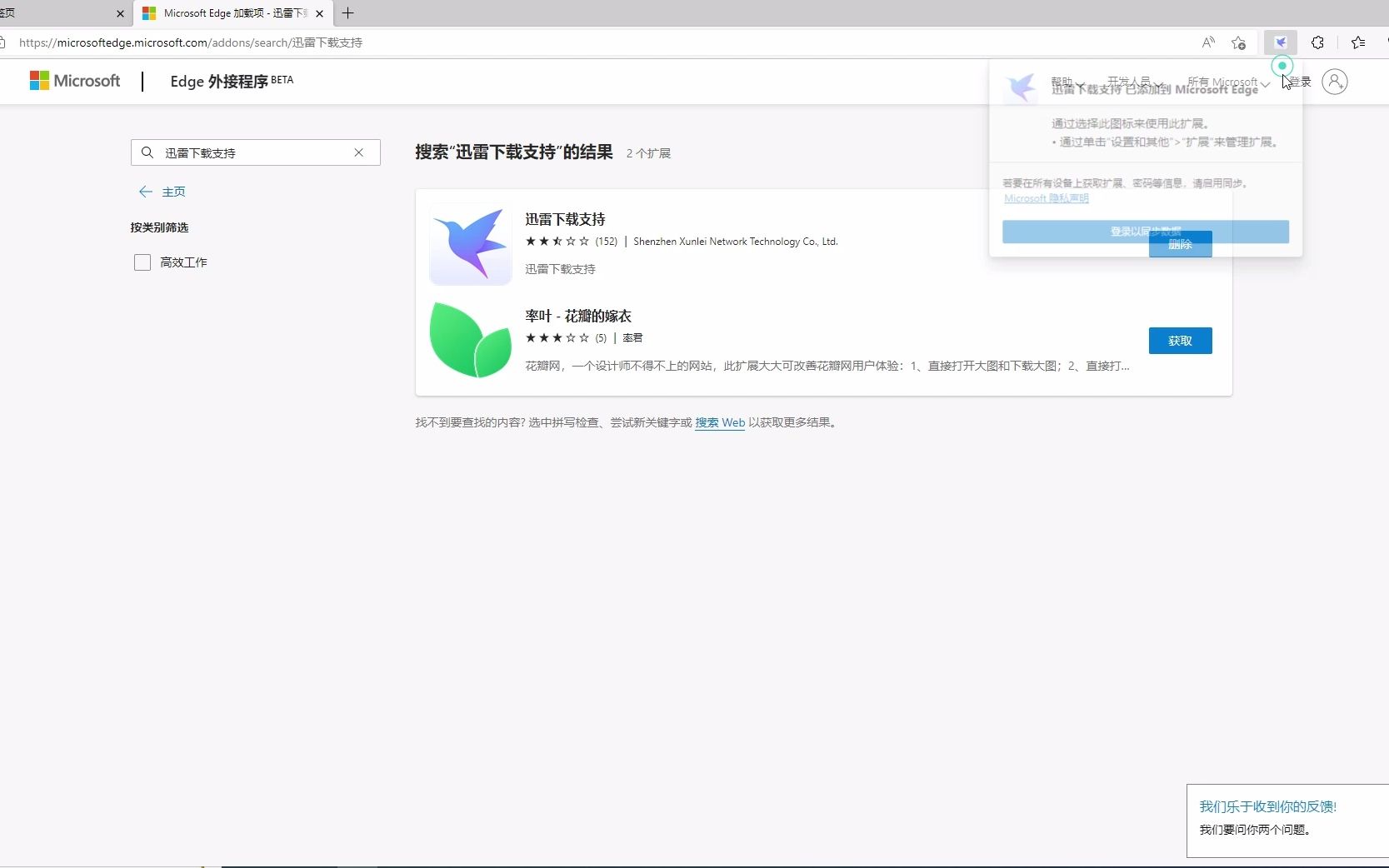This screenshot has height=868, width=1389.
Task: Click the search field containing 迅雷下载支持
Action: [256, 152]
